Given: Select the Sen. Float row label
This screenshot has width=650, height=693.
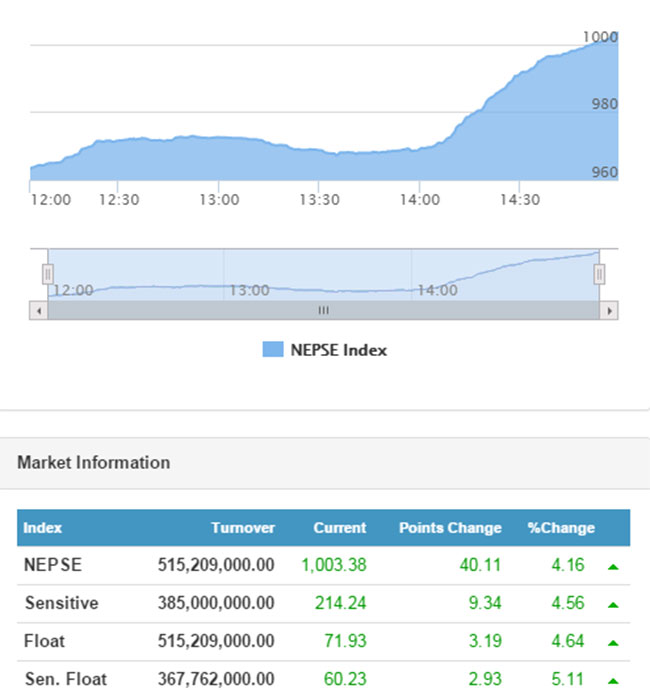Looking at the screenshot, I should (x=66, y=679).
